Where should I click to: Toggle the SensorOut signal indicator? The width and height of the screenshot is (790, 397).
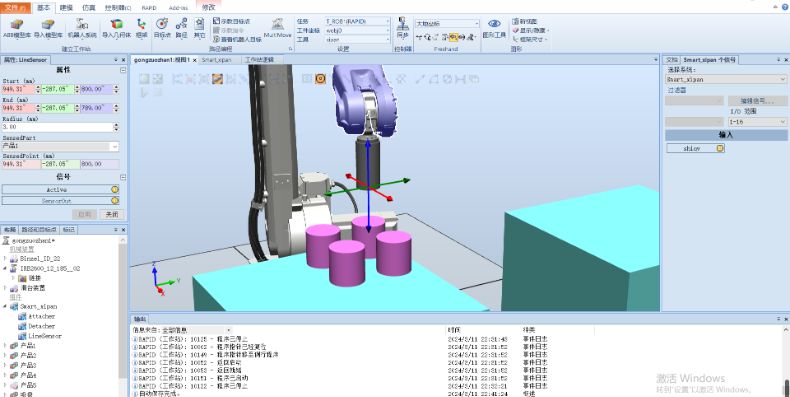115,201
